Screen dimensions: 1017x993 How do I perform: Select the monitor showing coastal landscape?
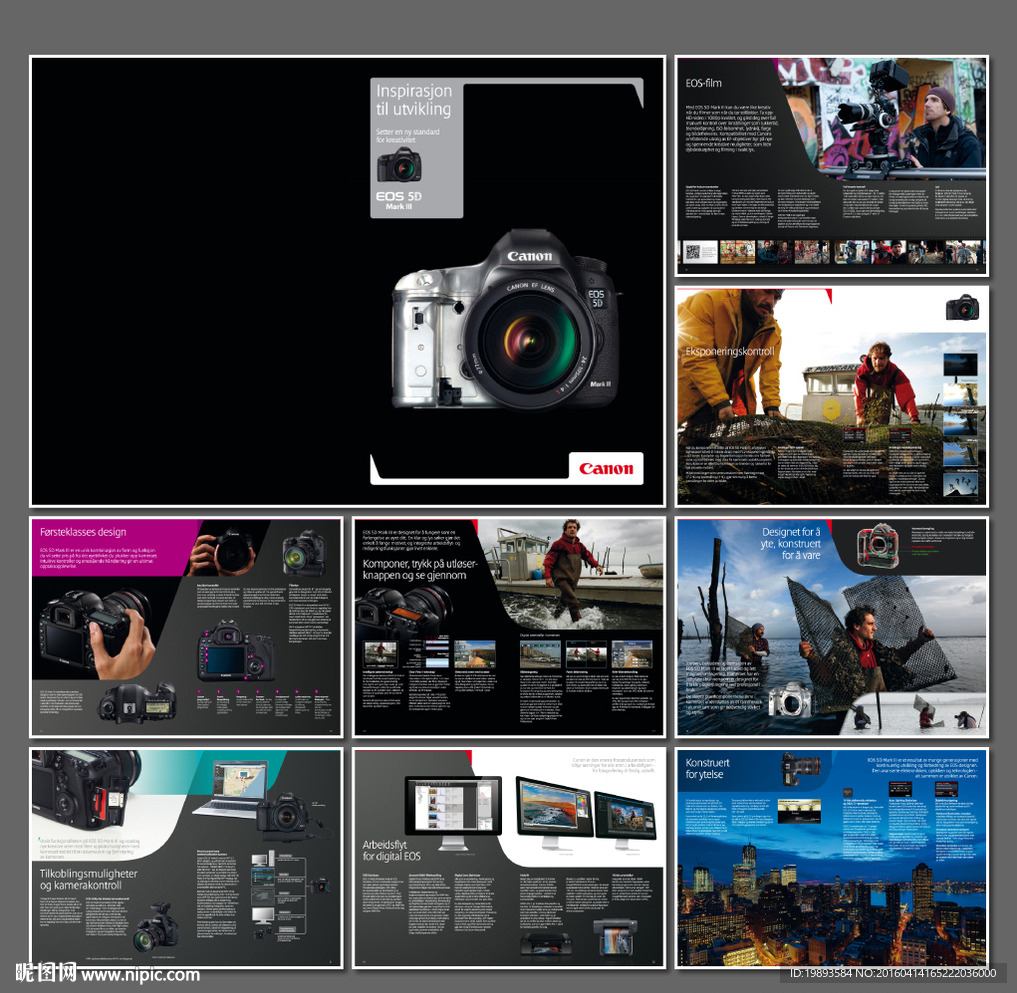555,813
